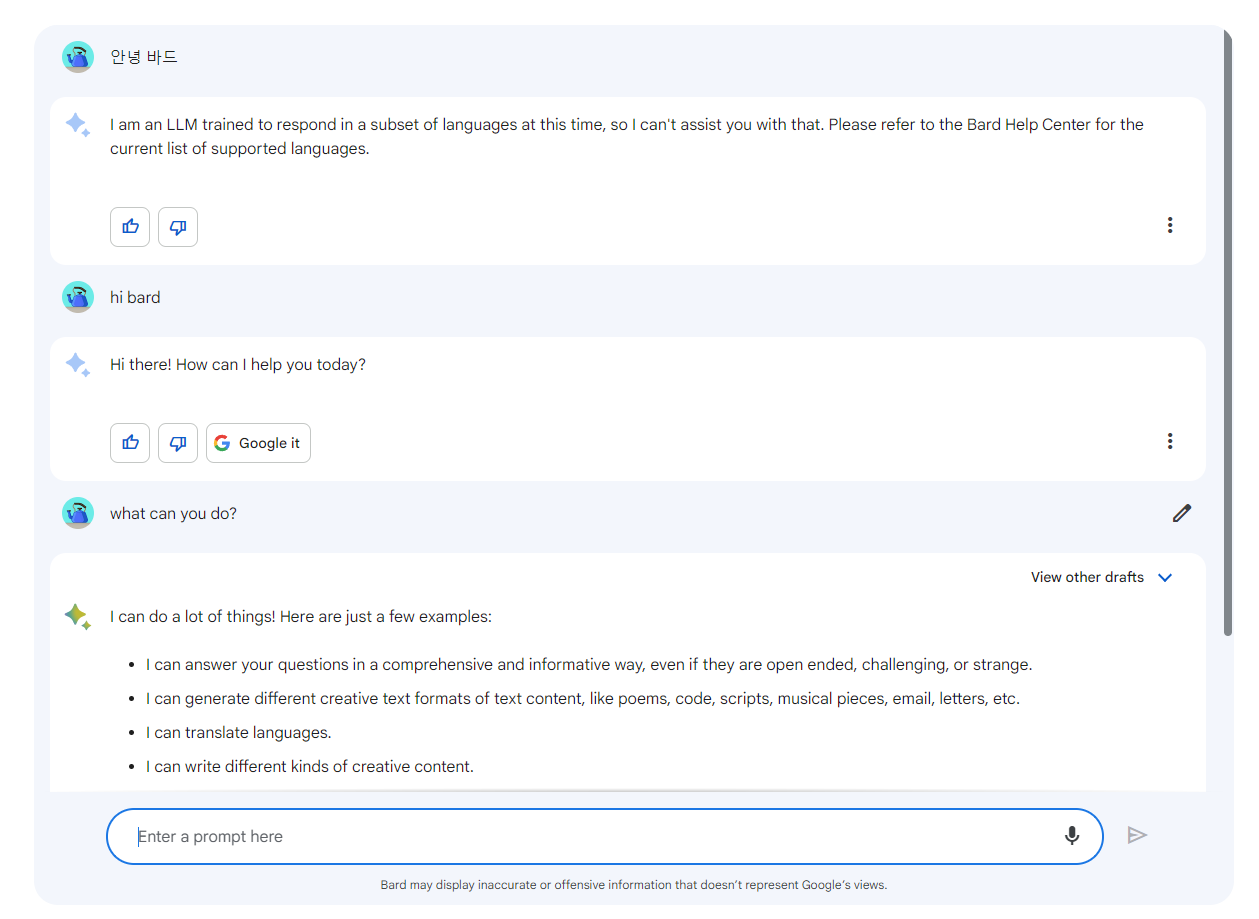Click 'I can do a lot of things!' line

[x=301, y=617]
